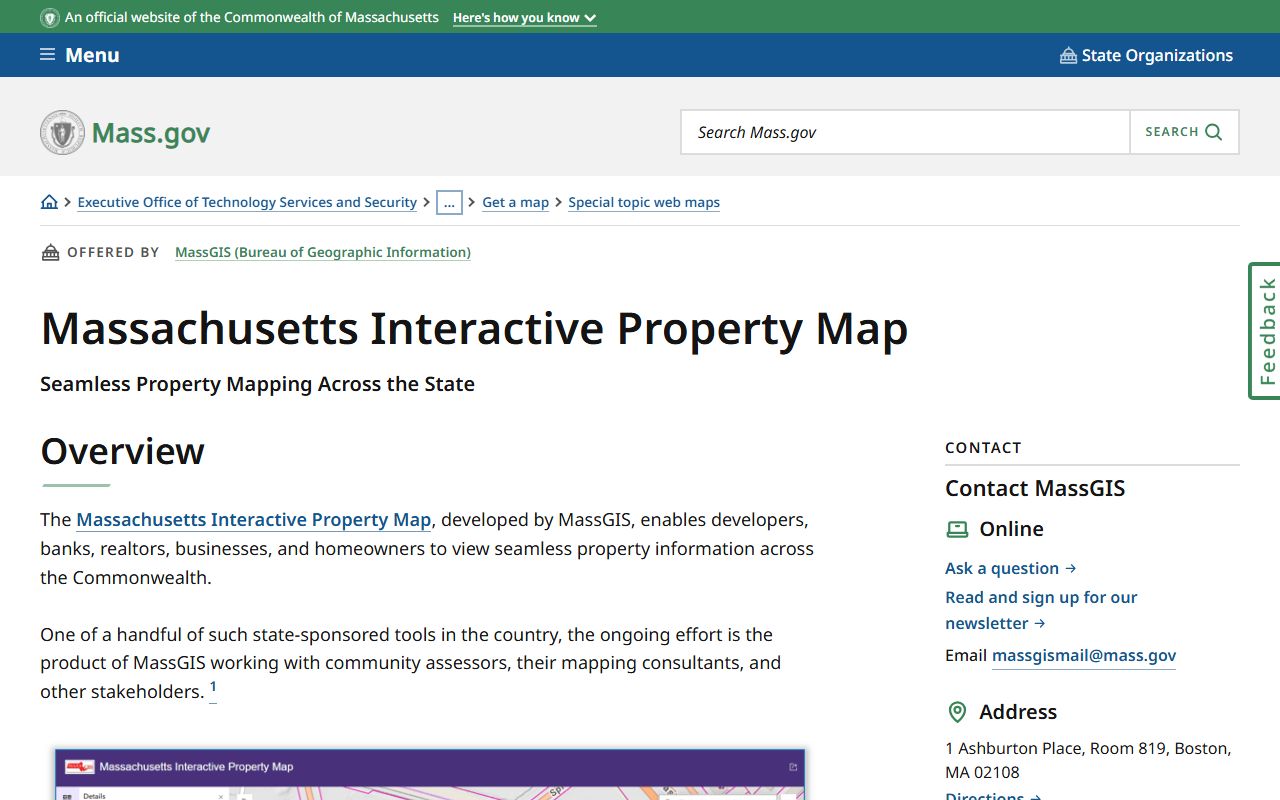Expand the collapsed breadcrumb ellipsis
This screenshot has height=800, width=1280.
click(449, 202)
